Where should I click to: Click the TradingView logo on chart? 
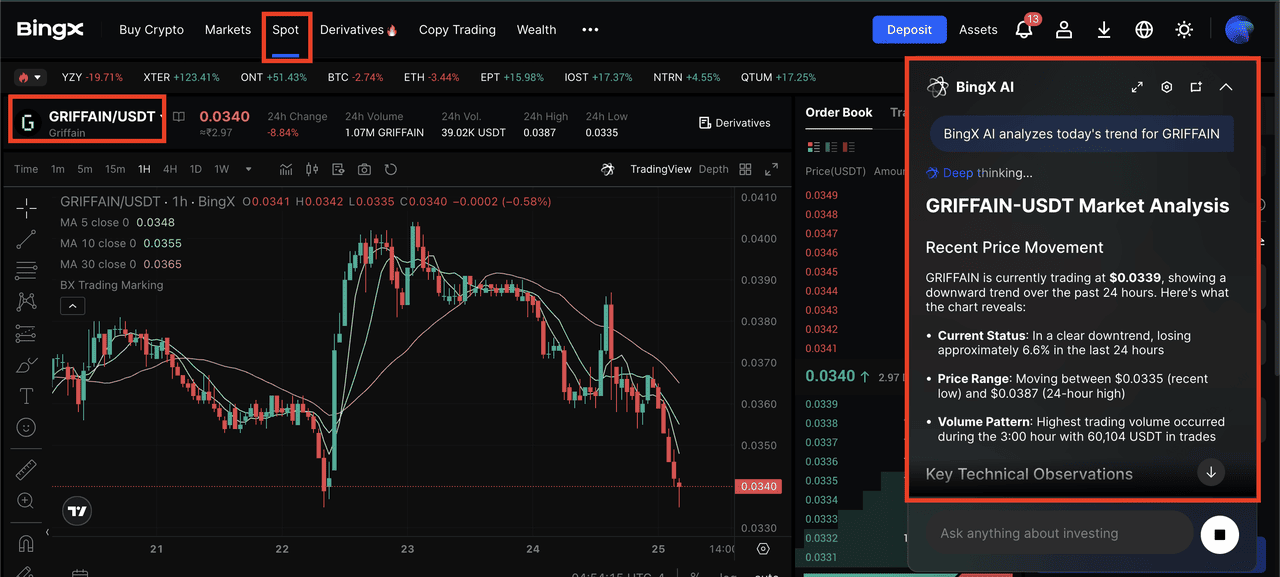point(77,511)
